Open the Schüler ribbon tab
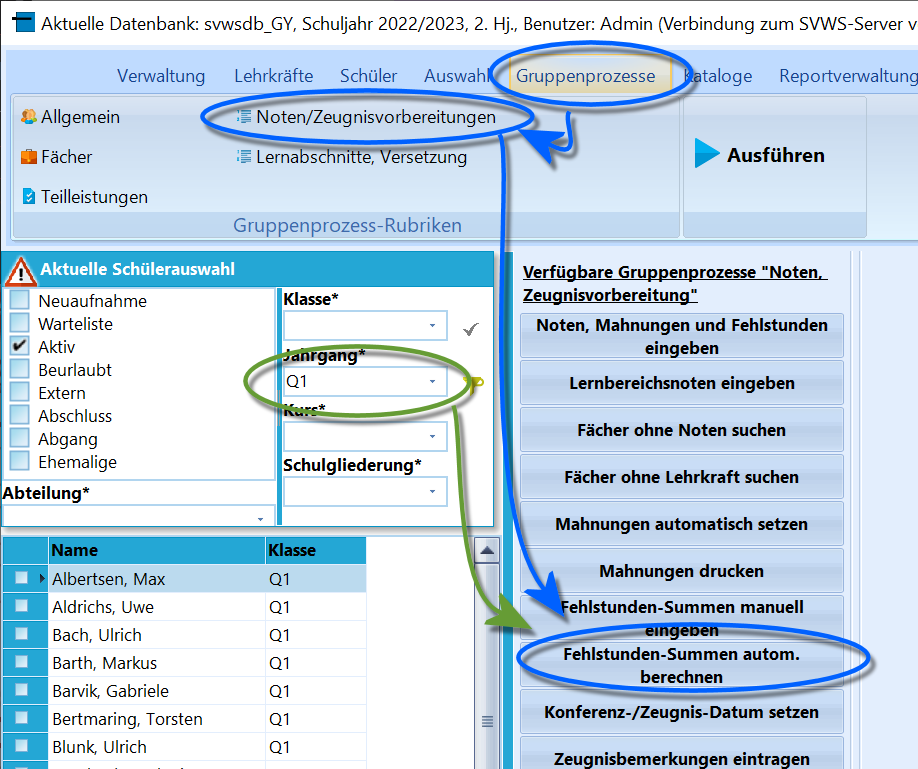This screenshot has width=918, height=769. [x=368, y=76]
